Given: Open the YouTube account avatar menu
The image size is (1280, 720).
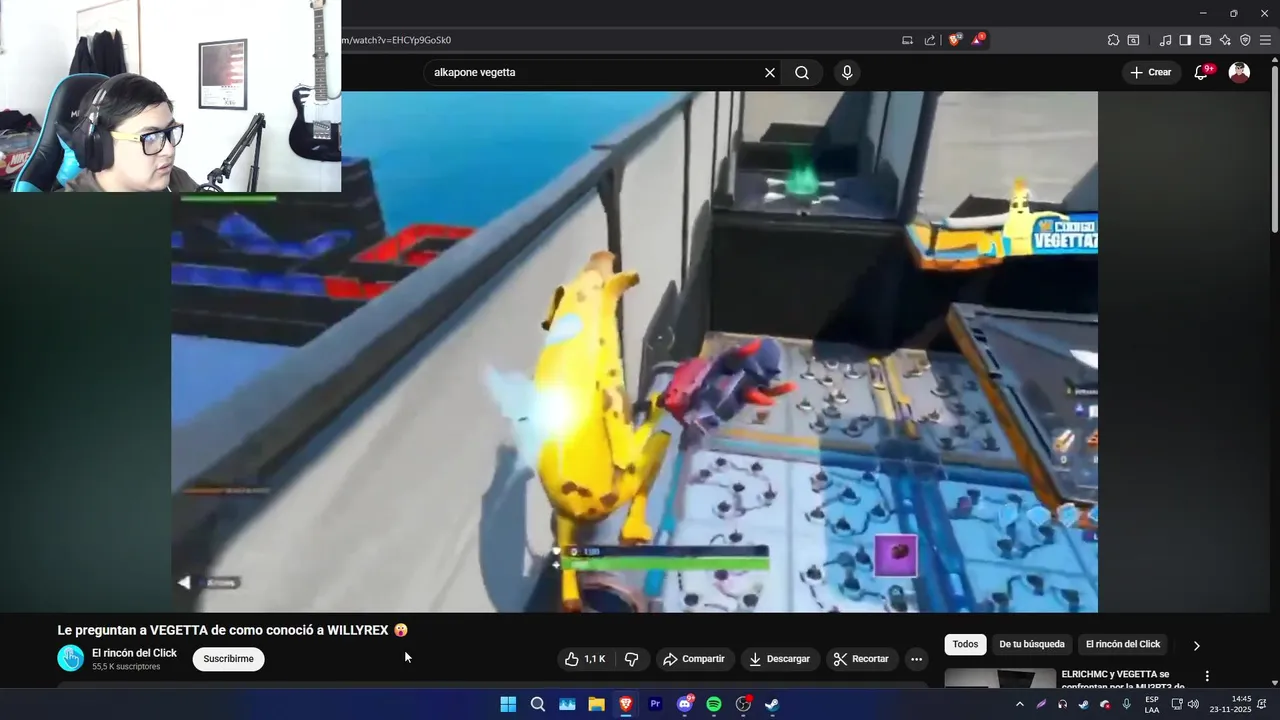Looking at the screenshot, I should pyautogui.click(x=1239, y=72).
